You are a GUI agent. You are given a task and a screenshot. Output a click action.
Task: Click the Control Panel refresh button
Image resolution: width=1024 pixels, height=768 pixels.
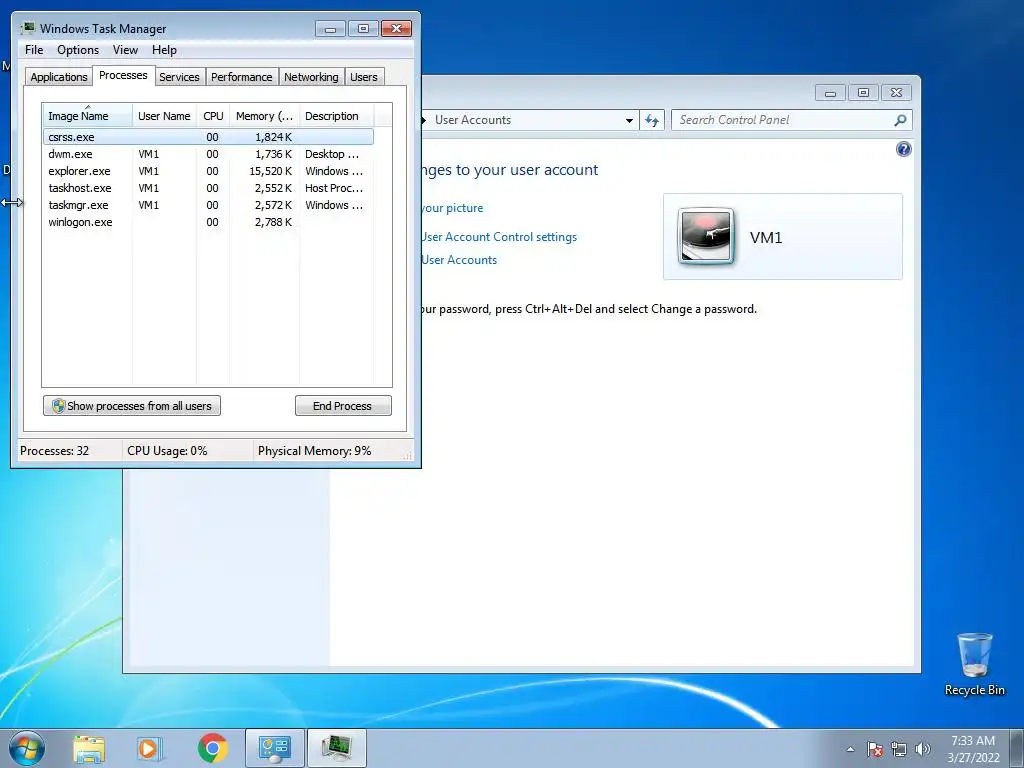pyautogui.click(x=652, y=120)
